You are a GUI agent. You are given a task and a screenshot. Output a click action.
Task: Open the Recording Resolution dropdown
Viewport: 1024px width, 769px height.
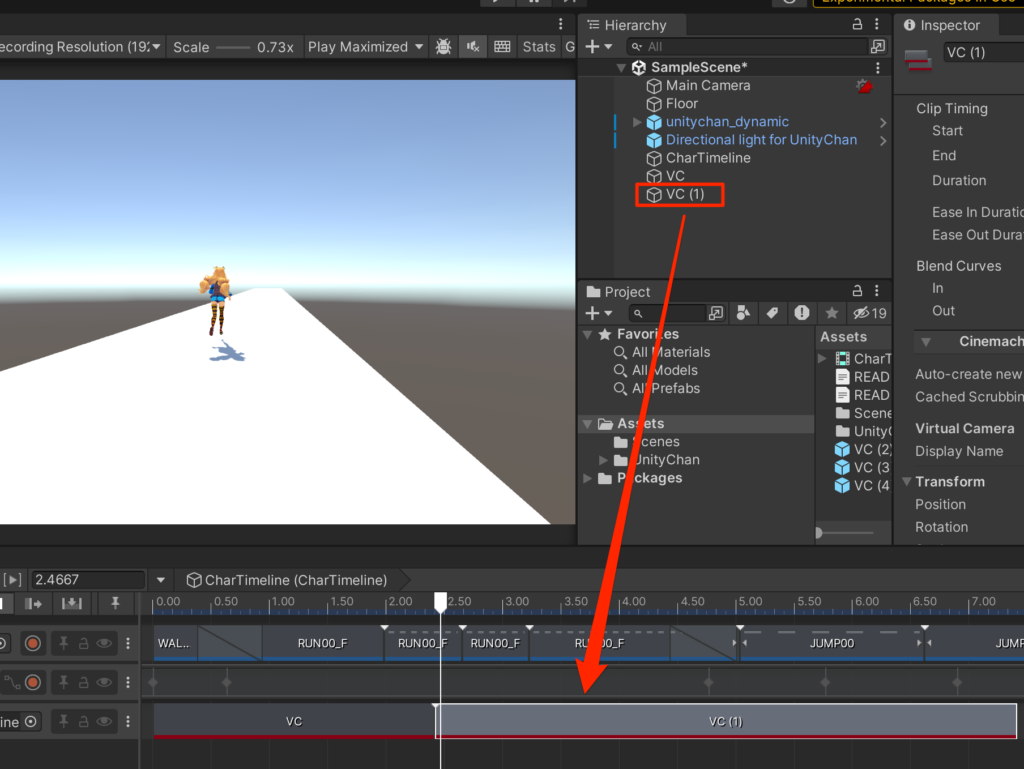(79, 47)
